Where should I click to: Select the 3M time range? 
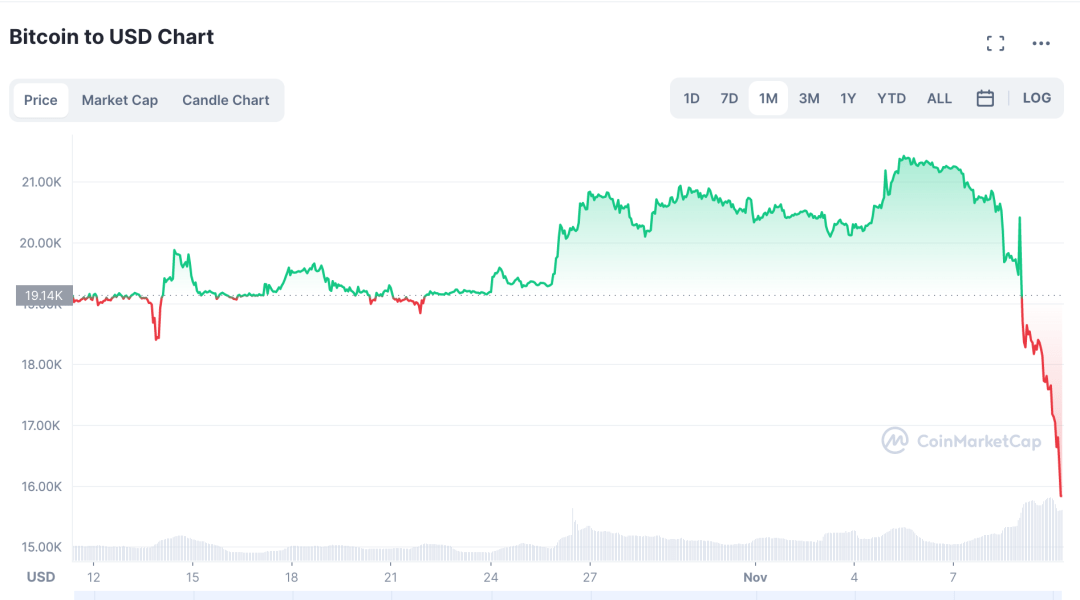click(809, 98)
